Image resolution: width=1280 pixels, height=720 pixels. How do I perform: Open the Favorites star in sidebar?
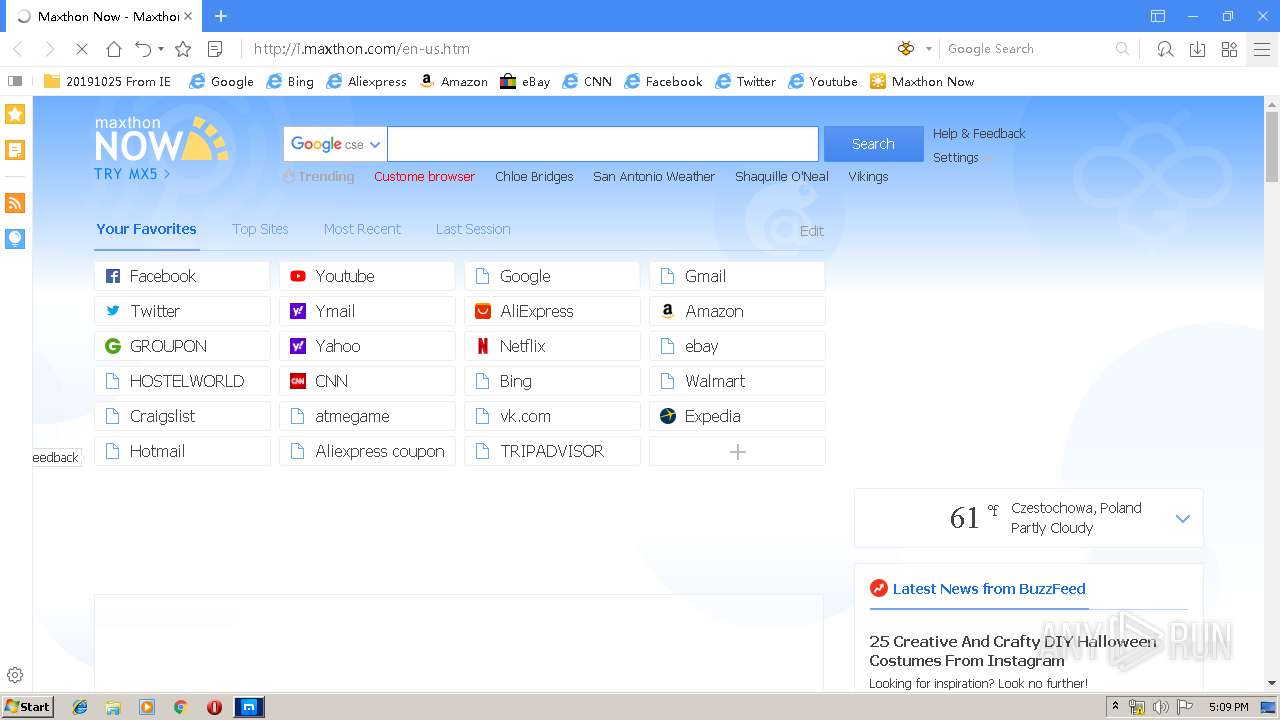(15, 114)
